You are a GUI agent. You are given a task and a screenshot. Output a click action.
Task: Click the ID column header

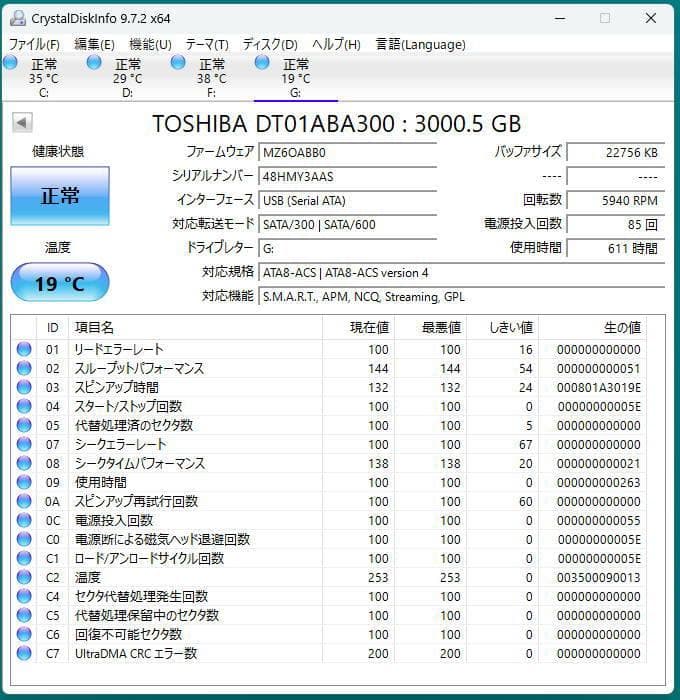point(53,328)
